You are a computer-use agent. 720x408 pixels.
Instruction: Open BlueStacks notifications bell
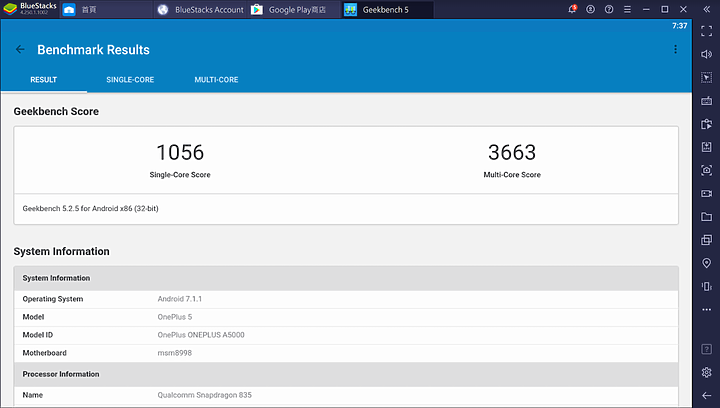point(572,9)
